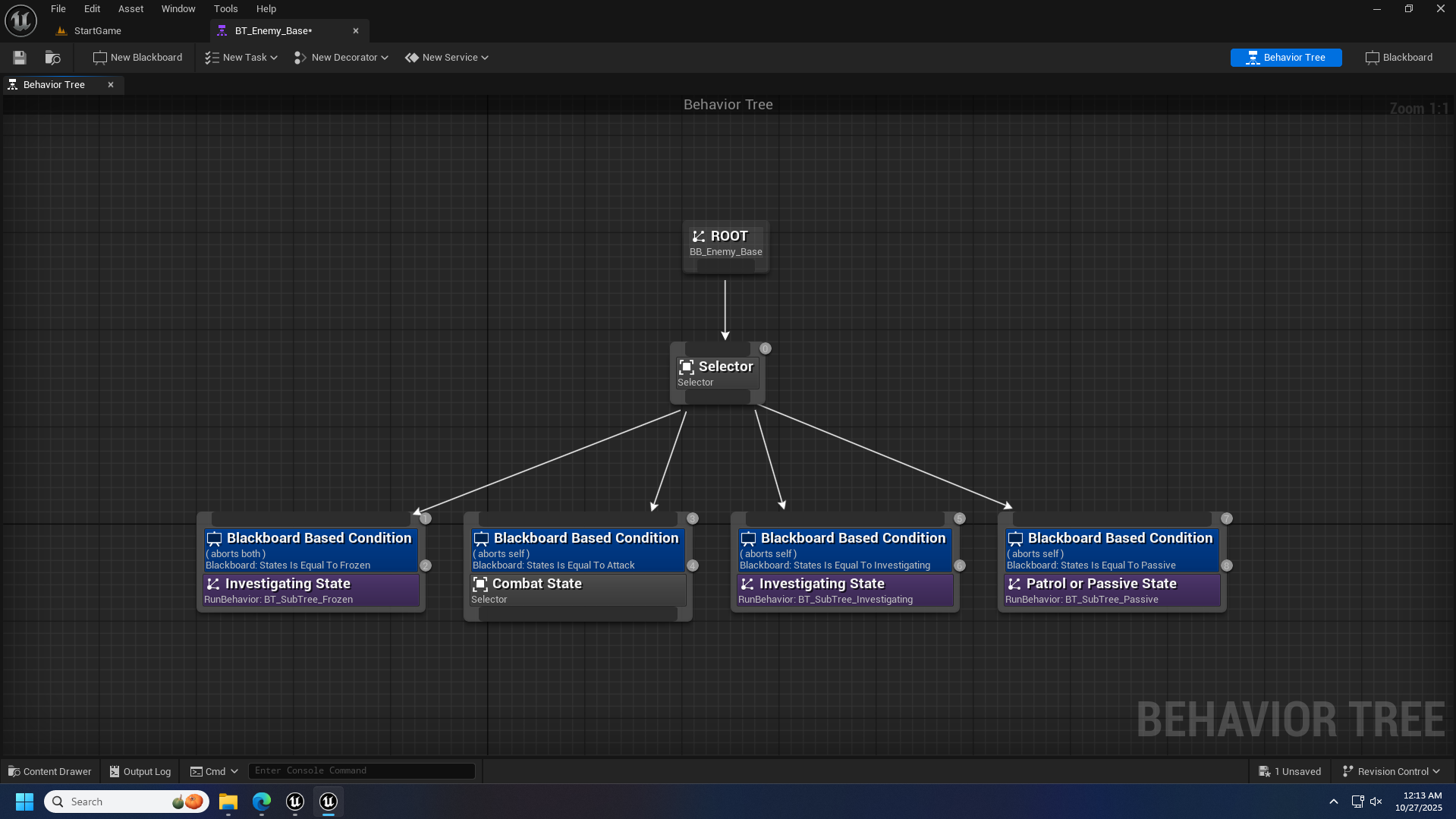Viewport: 1456px width, 819px height.
Task: Click the Selector node composite icon
Action: (687, 367)
